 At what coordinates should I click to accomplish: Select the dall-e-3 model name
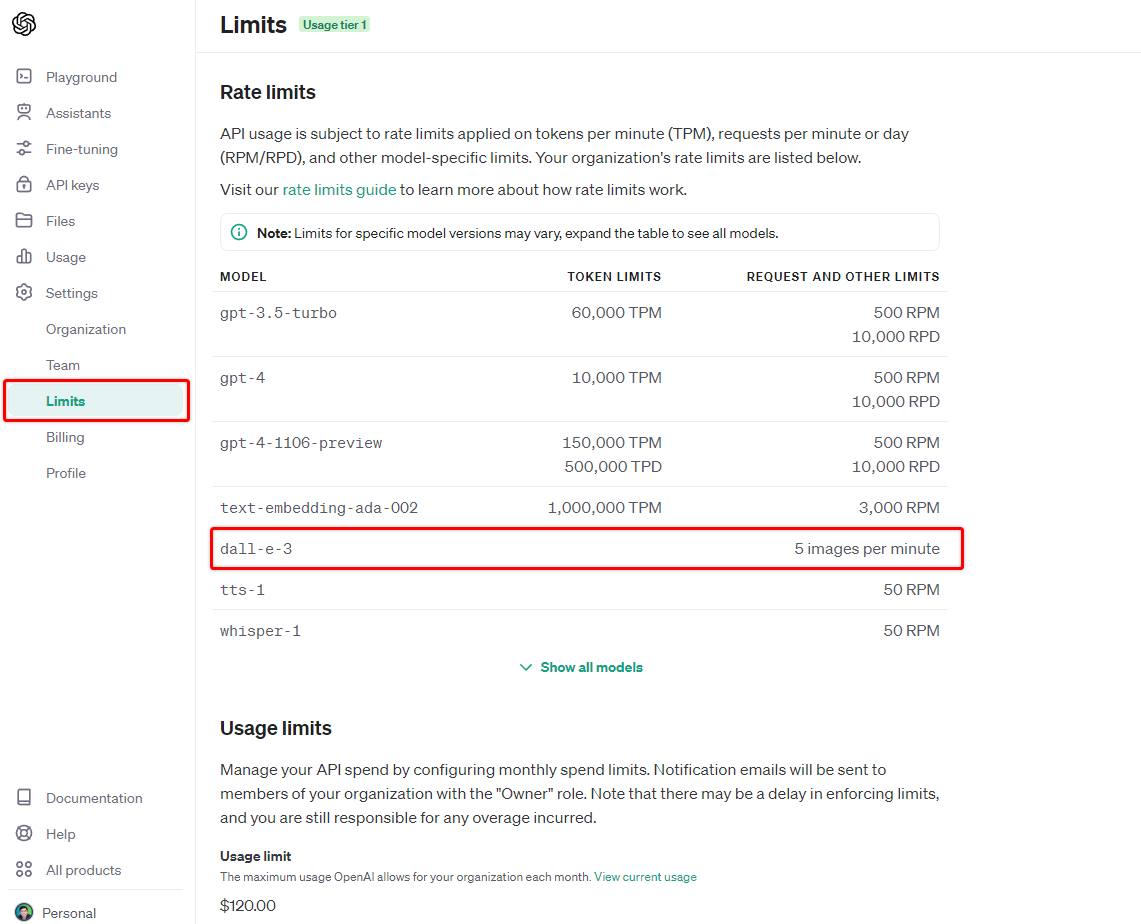(x=255, y=549)
